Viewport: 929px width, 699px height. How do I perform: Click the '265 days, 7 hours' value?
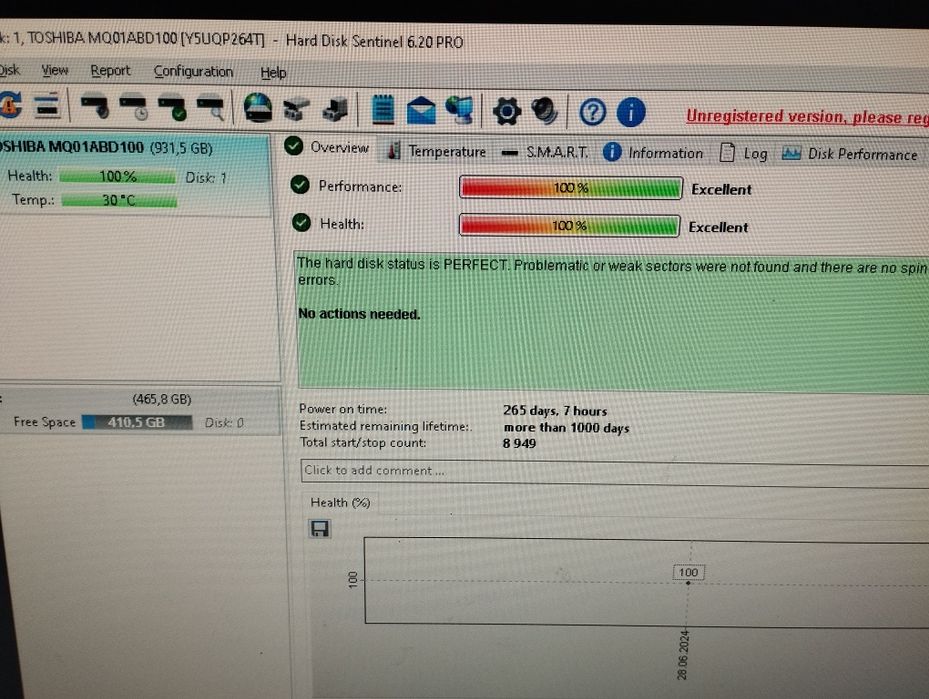point(555,411)
